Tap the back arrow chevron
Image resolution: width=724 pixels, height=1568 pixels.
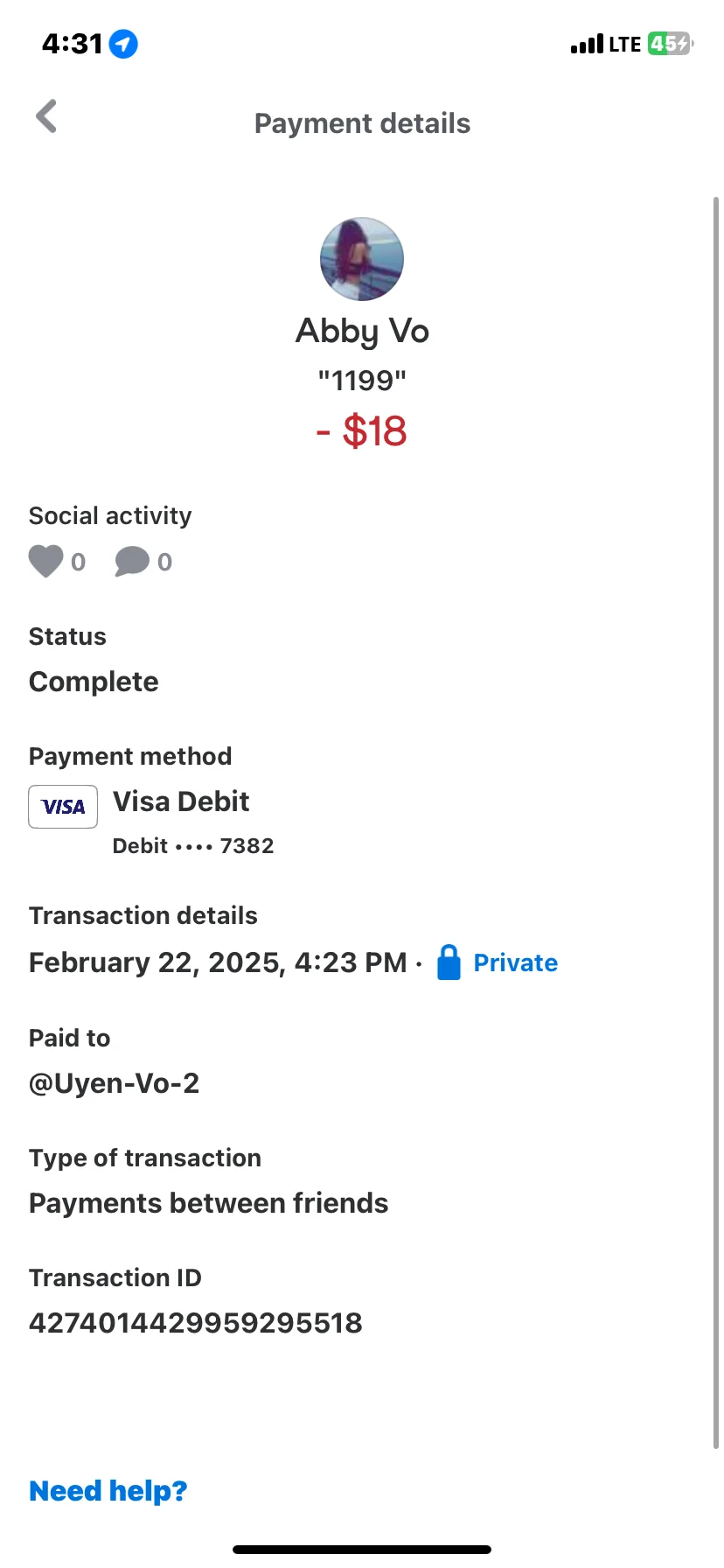pyautogui.click(x=47, y=116)
